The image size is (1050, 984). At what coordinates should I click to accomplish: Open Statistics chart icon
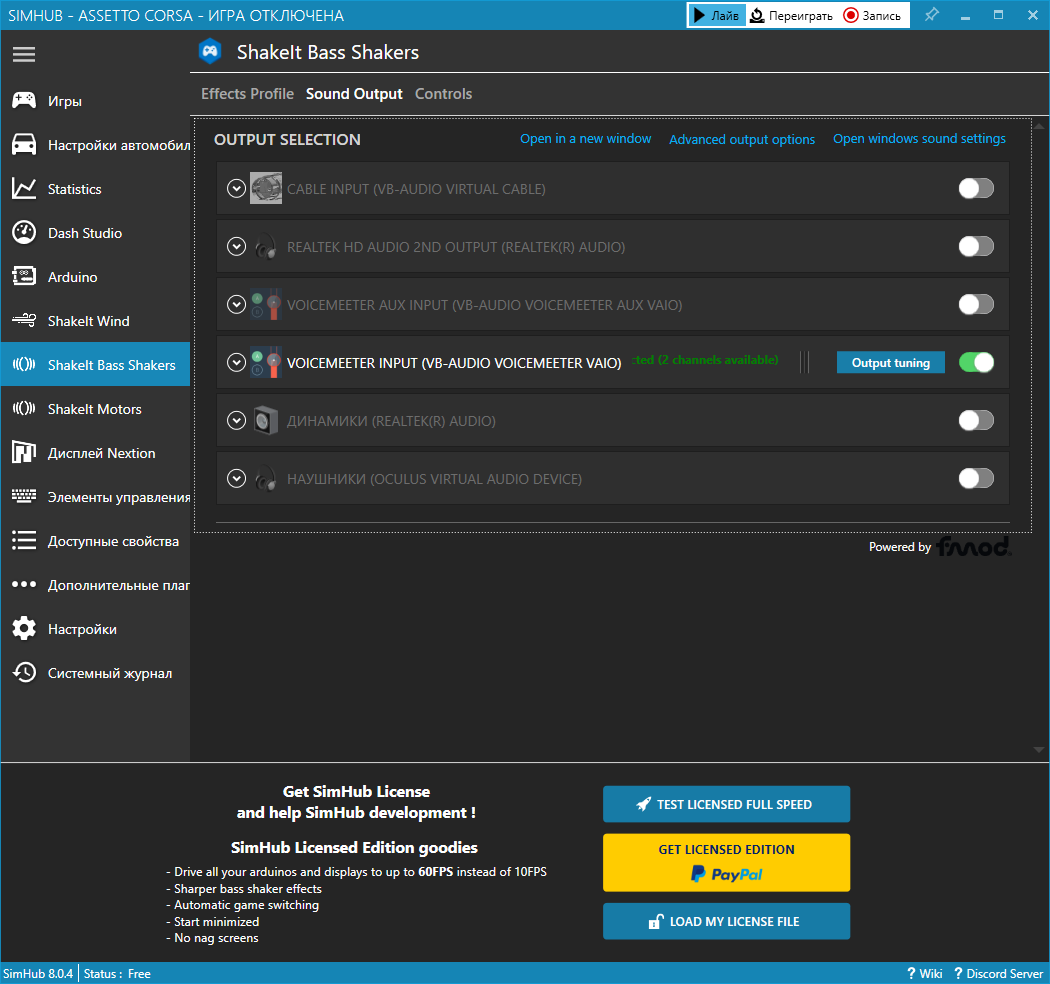tap(24, 189)
